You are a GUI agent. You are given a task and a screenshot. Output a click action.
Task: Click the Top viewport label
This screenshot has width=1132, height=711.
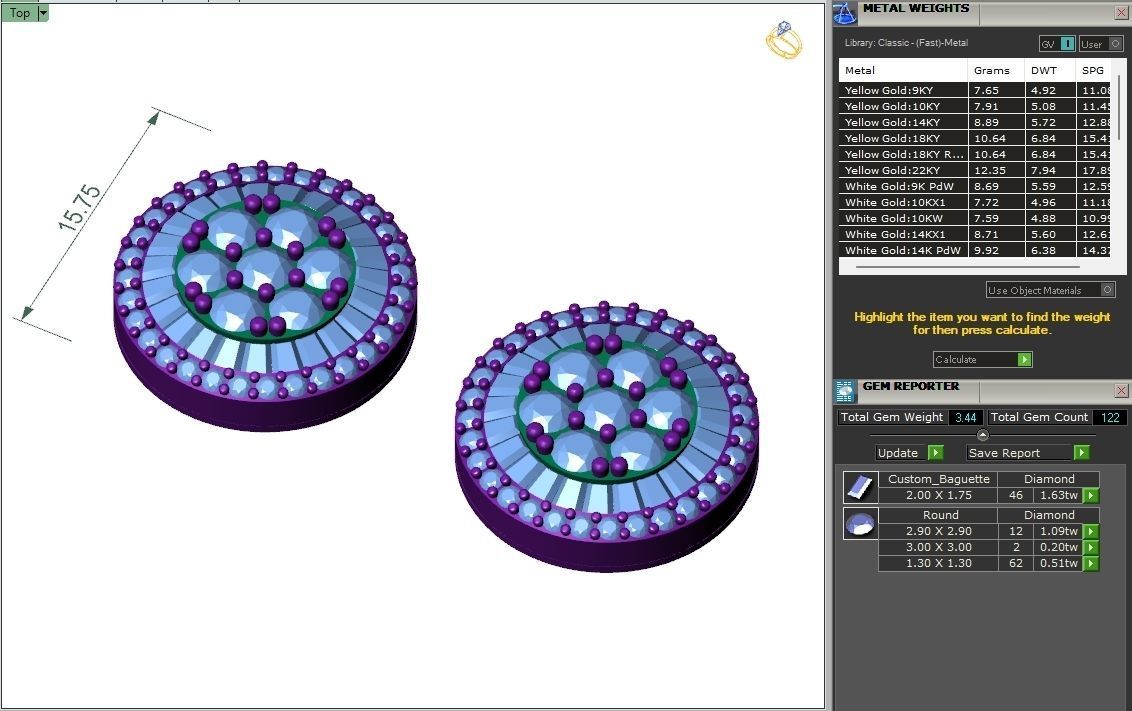pos(19,13)
